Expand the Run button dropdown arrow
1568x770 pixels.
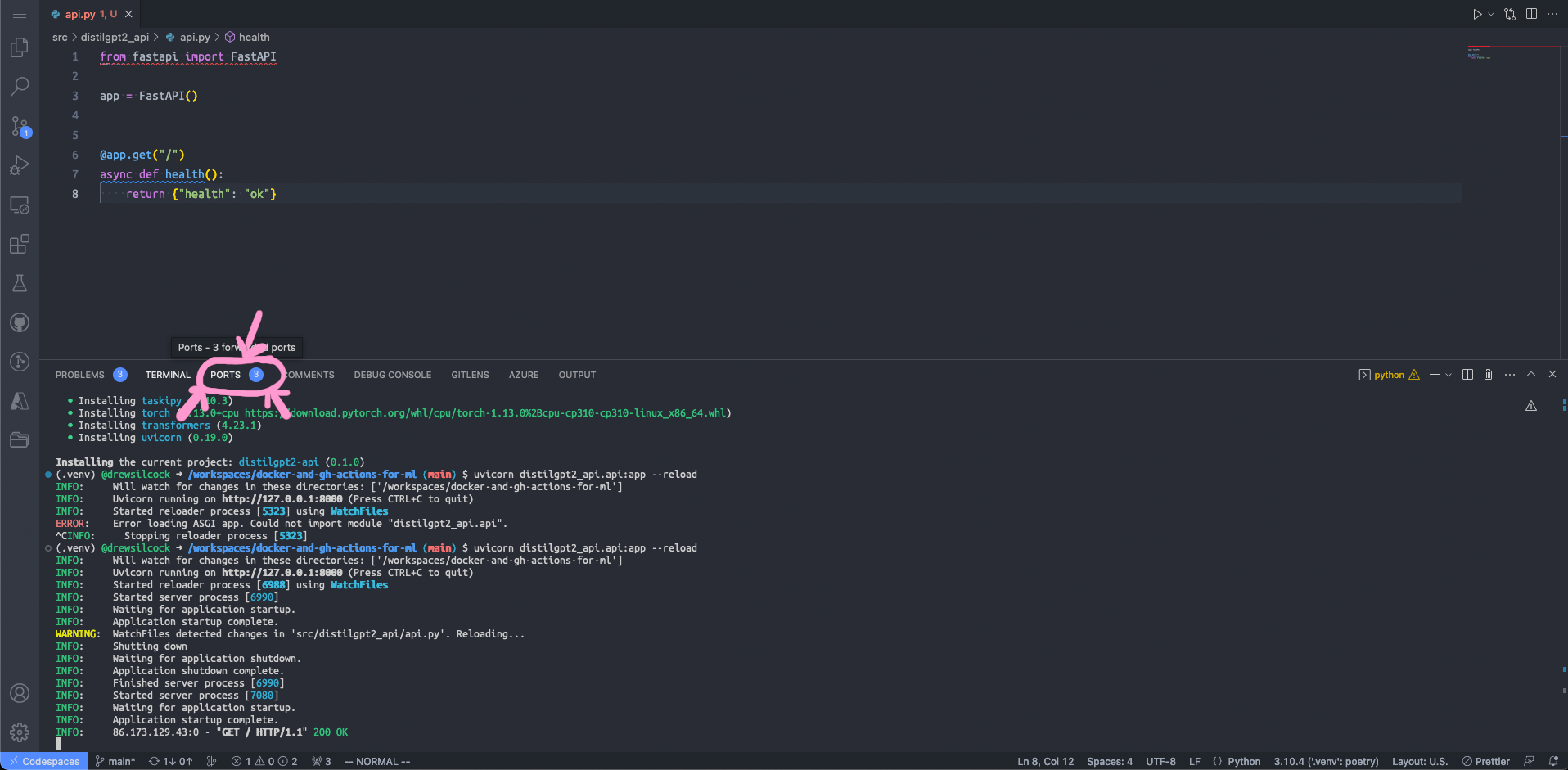coord(1489,14)
